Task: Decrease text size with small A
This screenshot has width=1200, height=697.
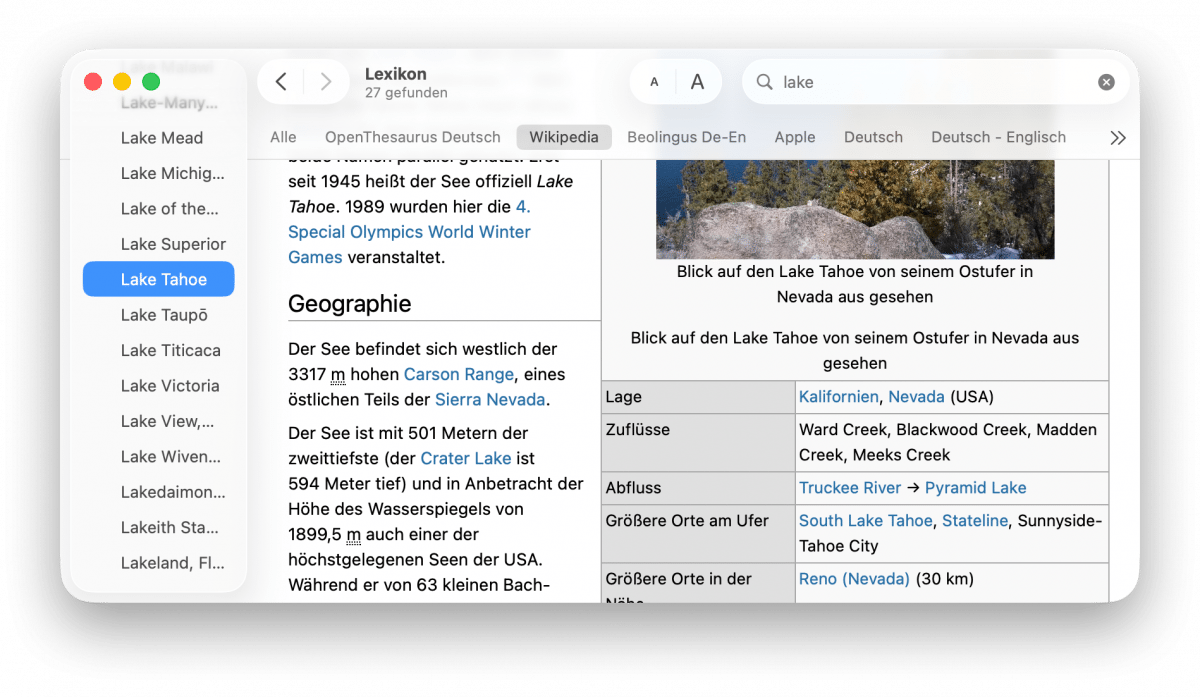Action: click(654, 82)
